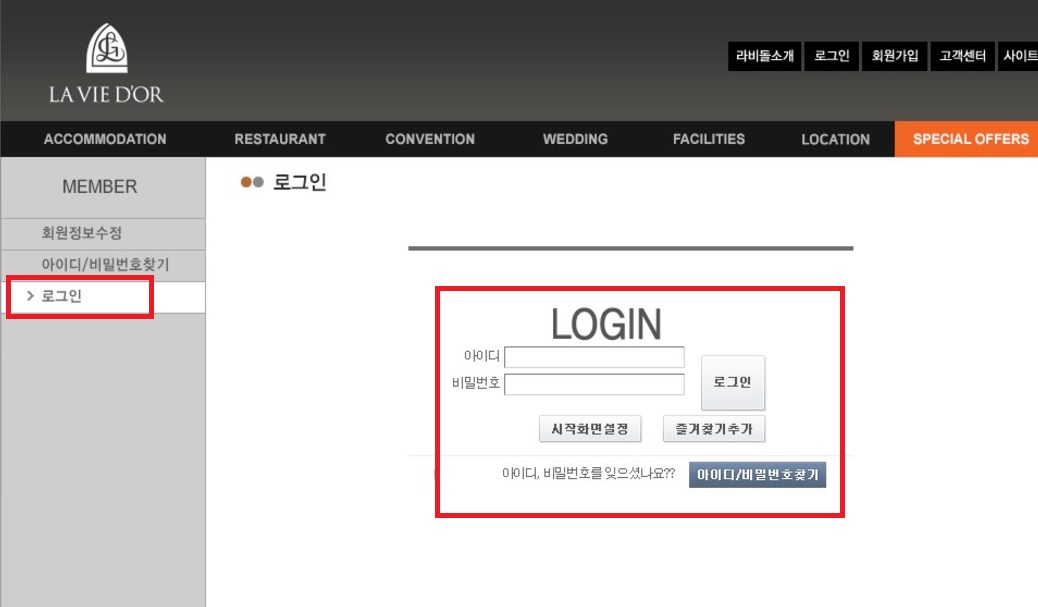Click 로그인 in the top utility bar
The height and width of the screenshot is (607, 1038).
click(832, 56)
